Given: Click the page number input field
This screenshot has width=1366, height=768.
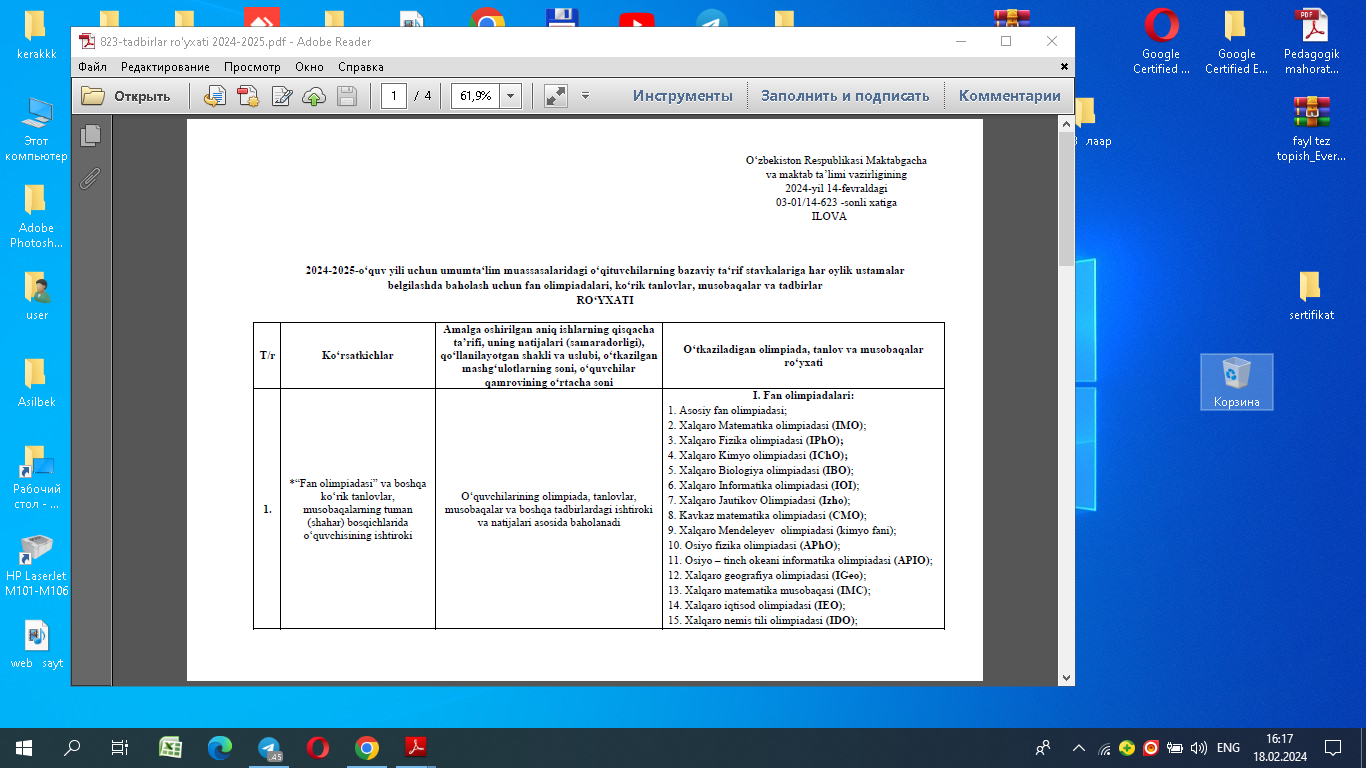Looking at the screenshot, I should tap(393, 96).
